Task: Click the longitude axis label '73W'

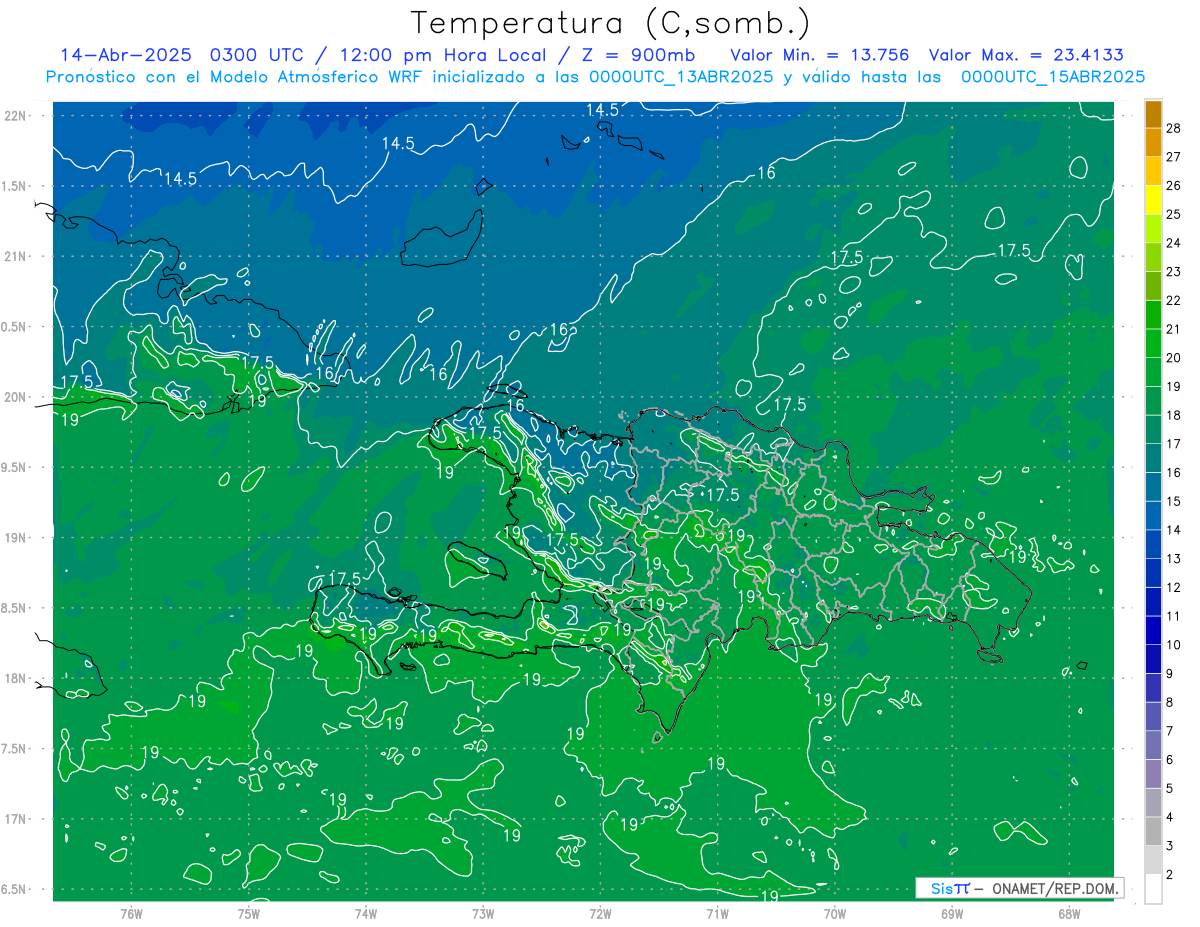Action: click(x=483, y=913)
